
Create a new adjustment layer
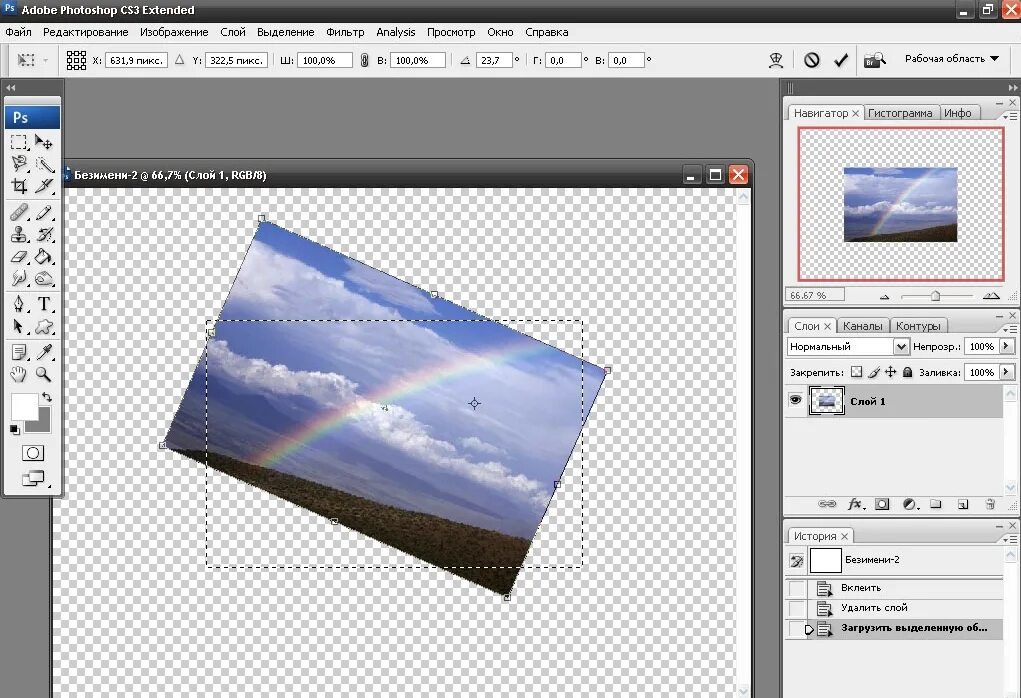click(x=910, y=504)
